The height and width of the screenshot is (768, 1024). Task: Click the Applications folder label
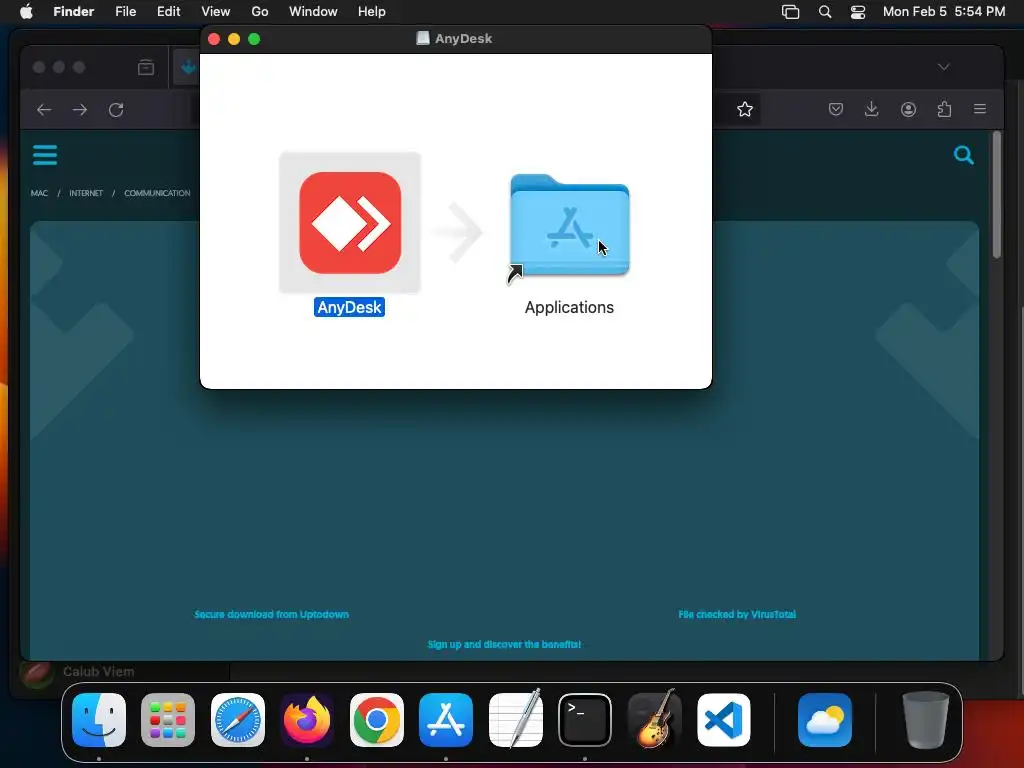click(x=569, y=307)
